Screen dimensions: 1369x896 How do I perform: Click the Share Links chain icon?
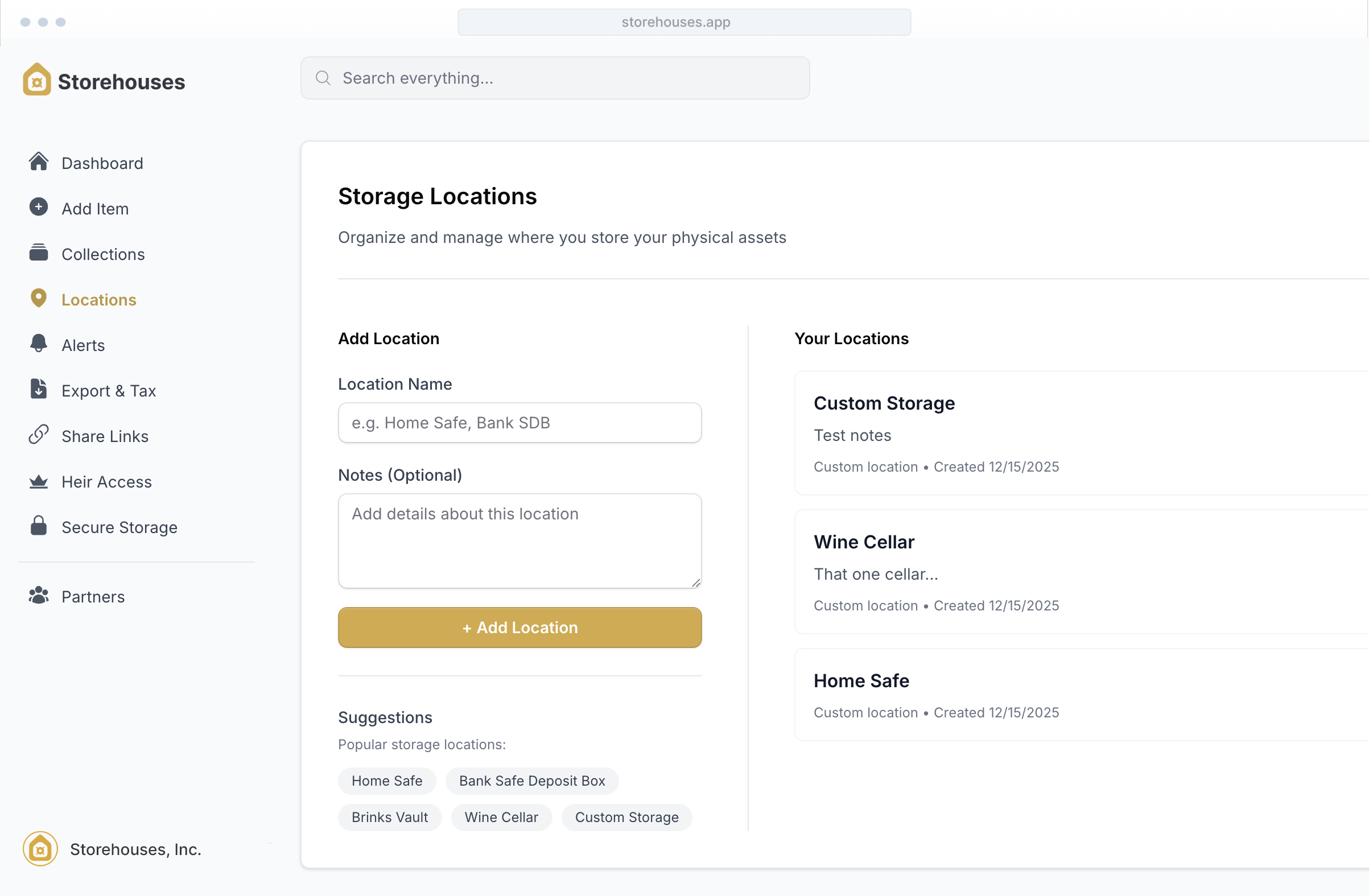click(x=39, y=435)
